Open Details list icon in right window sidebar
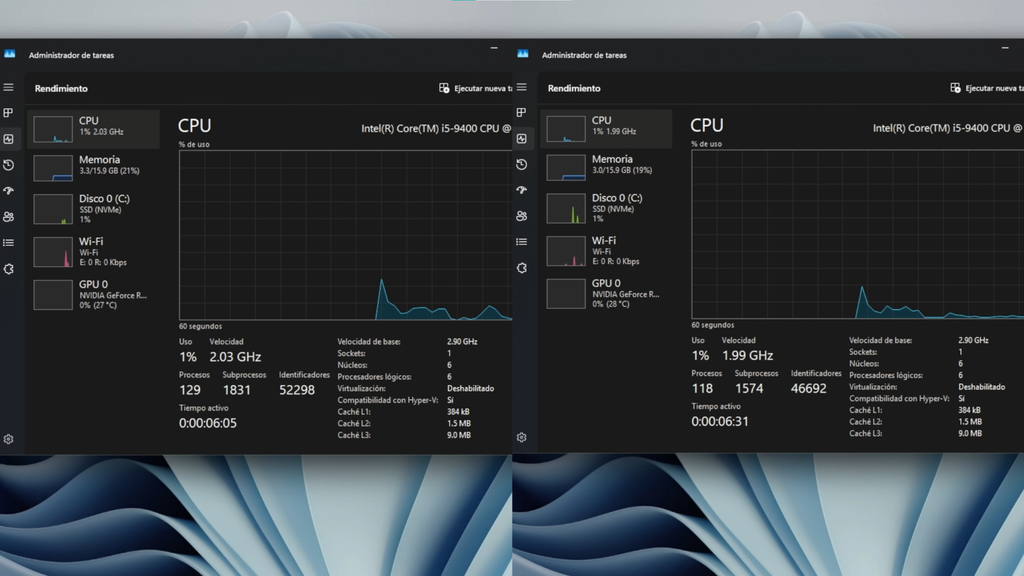This screenshot has width=1024, height=576. (x=522, y=242)
